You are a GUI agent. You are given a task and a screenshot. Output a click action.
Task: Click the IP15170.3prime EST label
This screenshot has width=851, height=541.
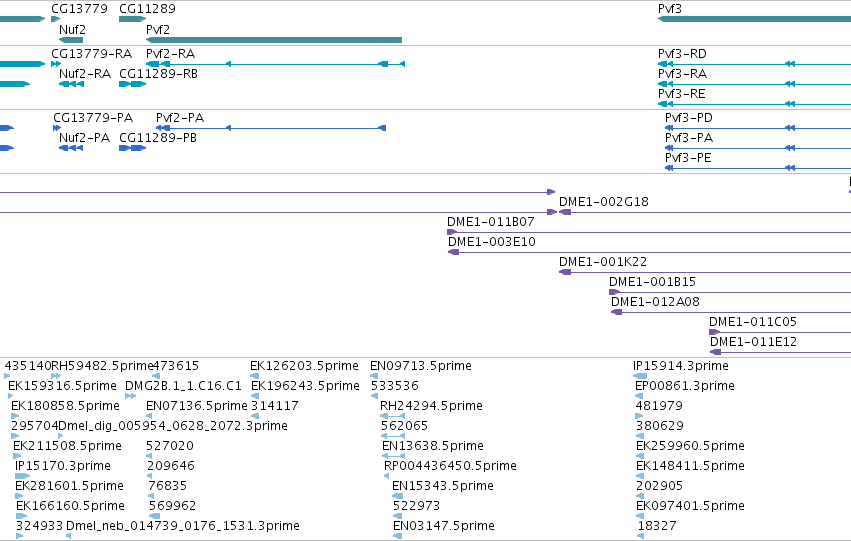[63, 467]
